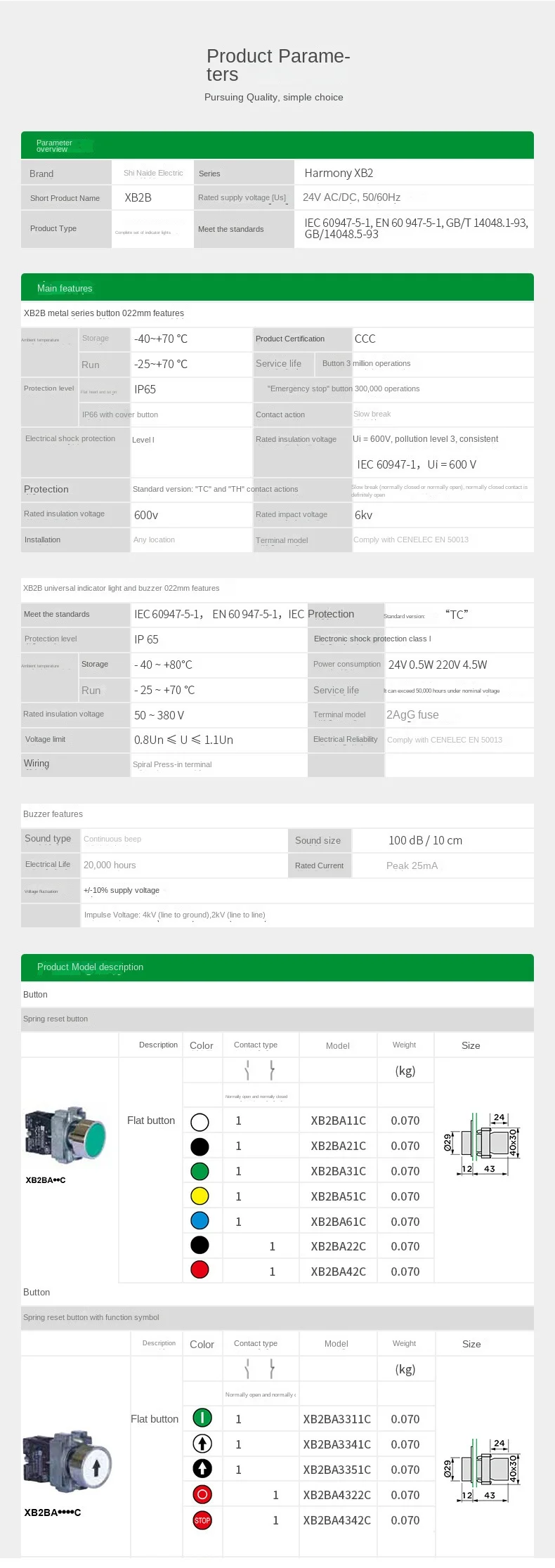Viewport: 555px width, 1568px height.
Task: Click XB2B universal indicator light and buzzer heading
Action: [x=121, y=588]
